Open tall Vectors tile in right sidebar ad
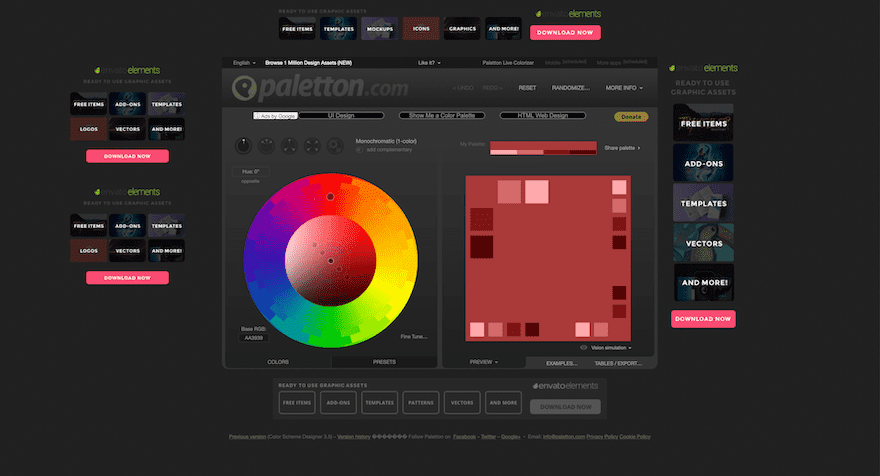 703,242
